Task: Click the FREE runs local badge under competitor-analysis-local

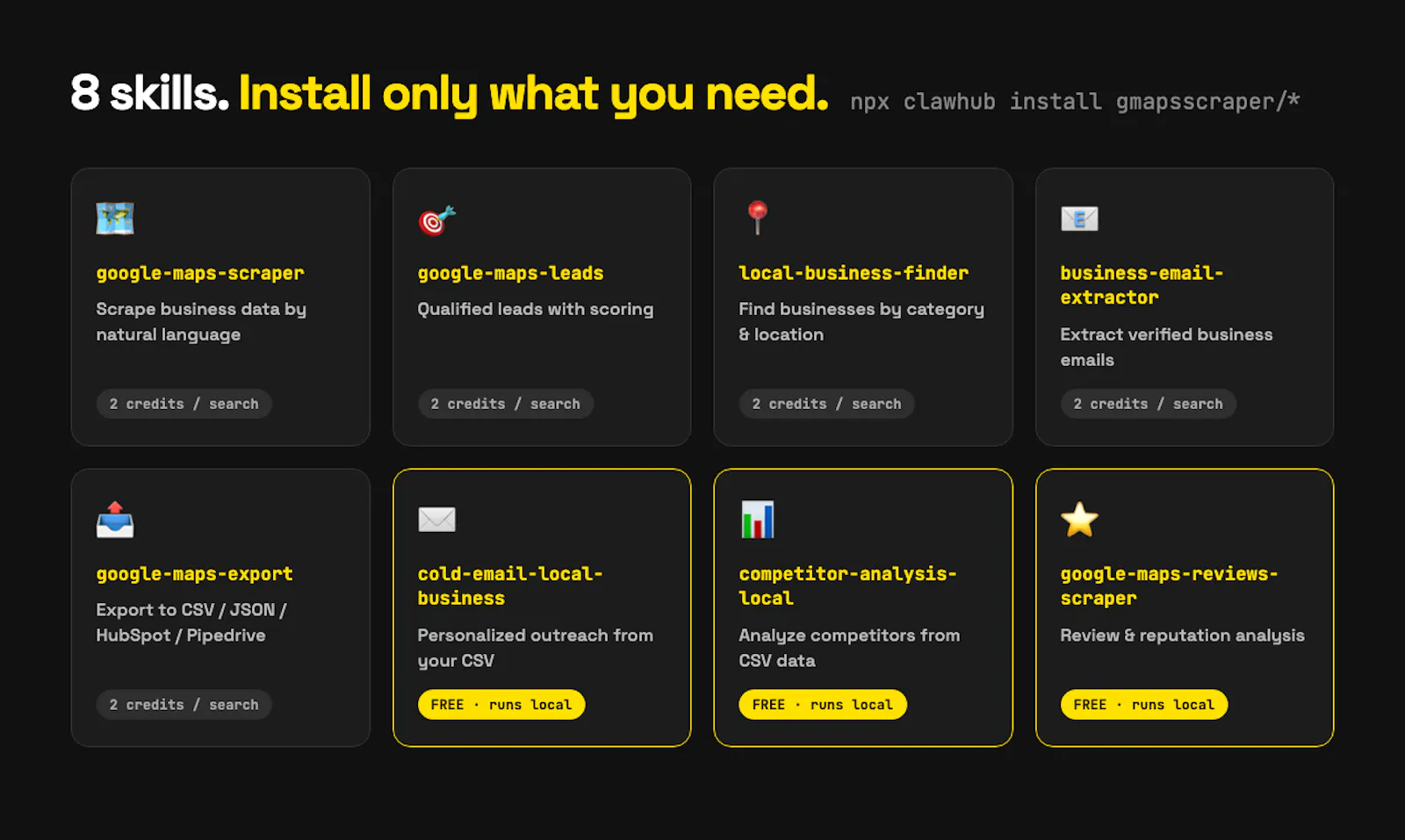Action: click(x=823, y=705)
